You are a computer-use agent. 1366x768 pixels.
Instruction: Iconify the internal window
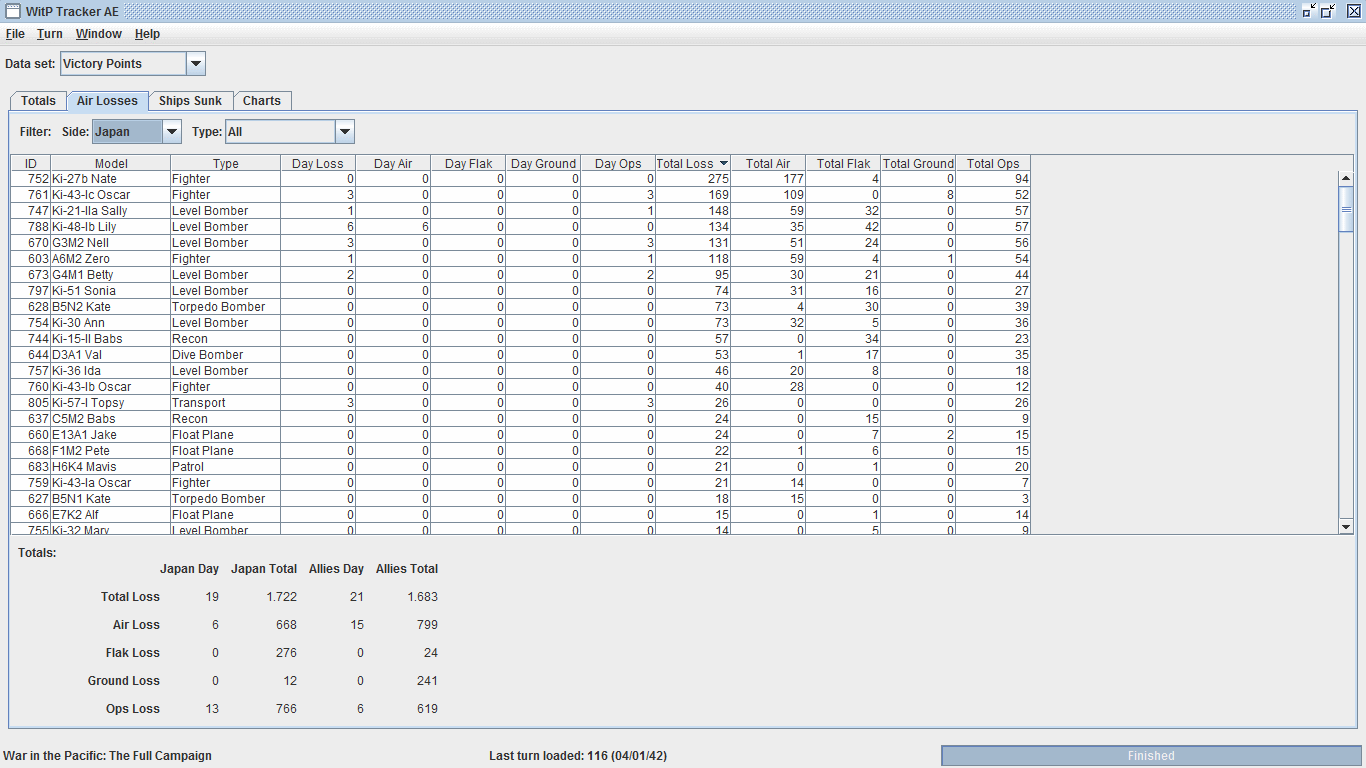click(1310, 11)
